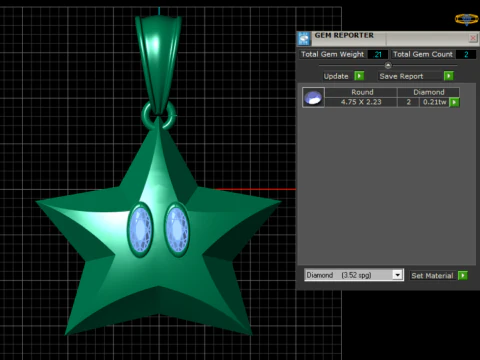Click the Update button label
480x360 pixels.
pyautogui.click(x=336, y=76)
